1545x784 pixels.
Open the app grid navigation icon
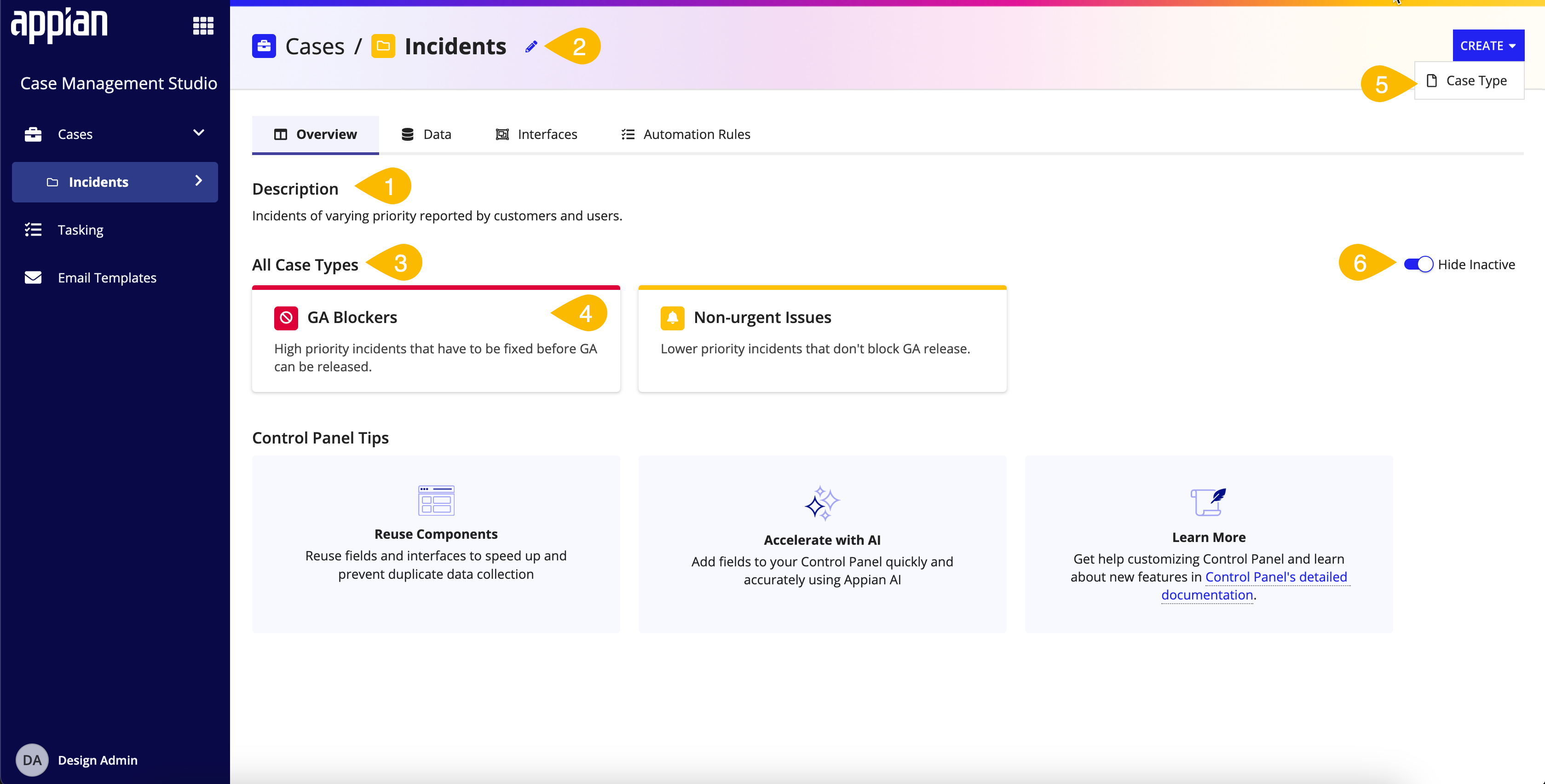point(203,26)
